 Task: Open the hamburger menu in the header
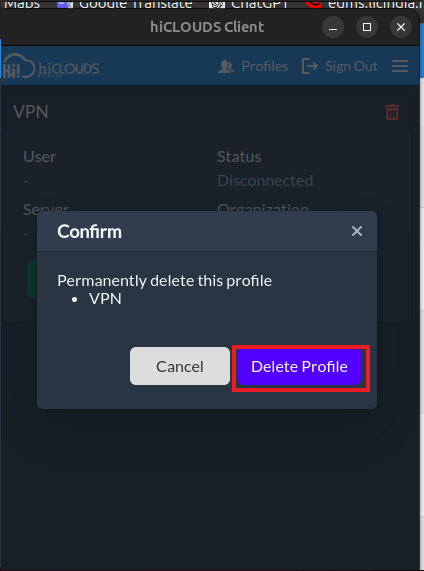click(400, 66)
